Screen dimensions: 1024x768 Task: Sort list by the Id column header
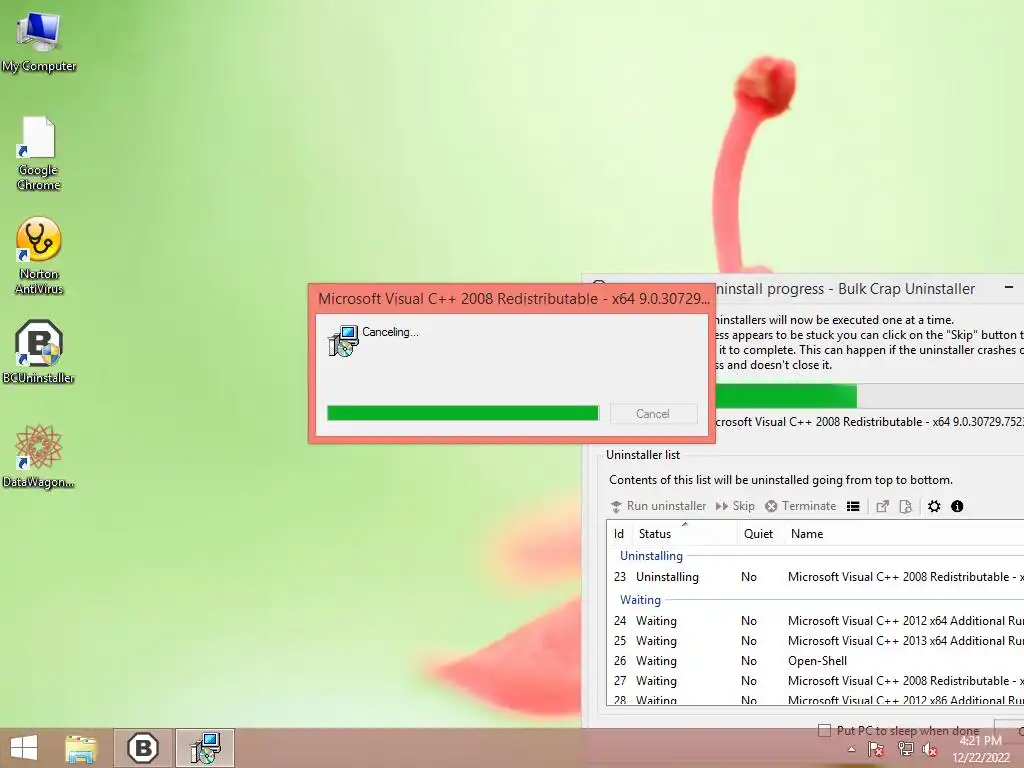pyautogui.click(x=618, y=534)
